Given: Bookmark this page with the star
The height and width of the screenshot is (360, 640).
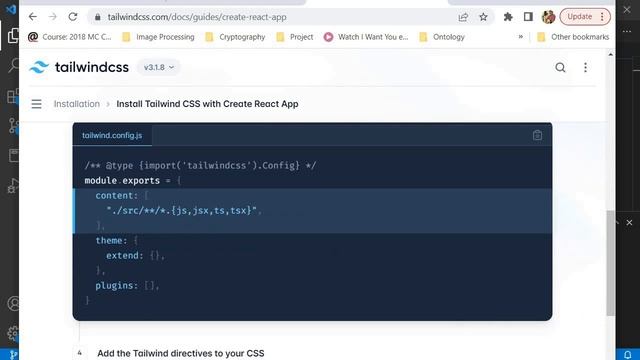Looking at the screenshot, I should (483, 17).
